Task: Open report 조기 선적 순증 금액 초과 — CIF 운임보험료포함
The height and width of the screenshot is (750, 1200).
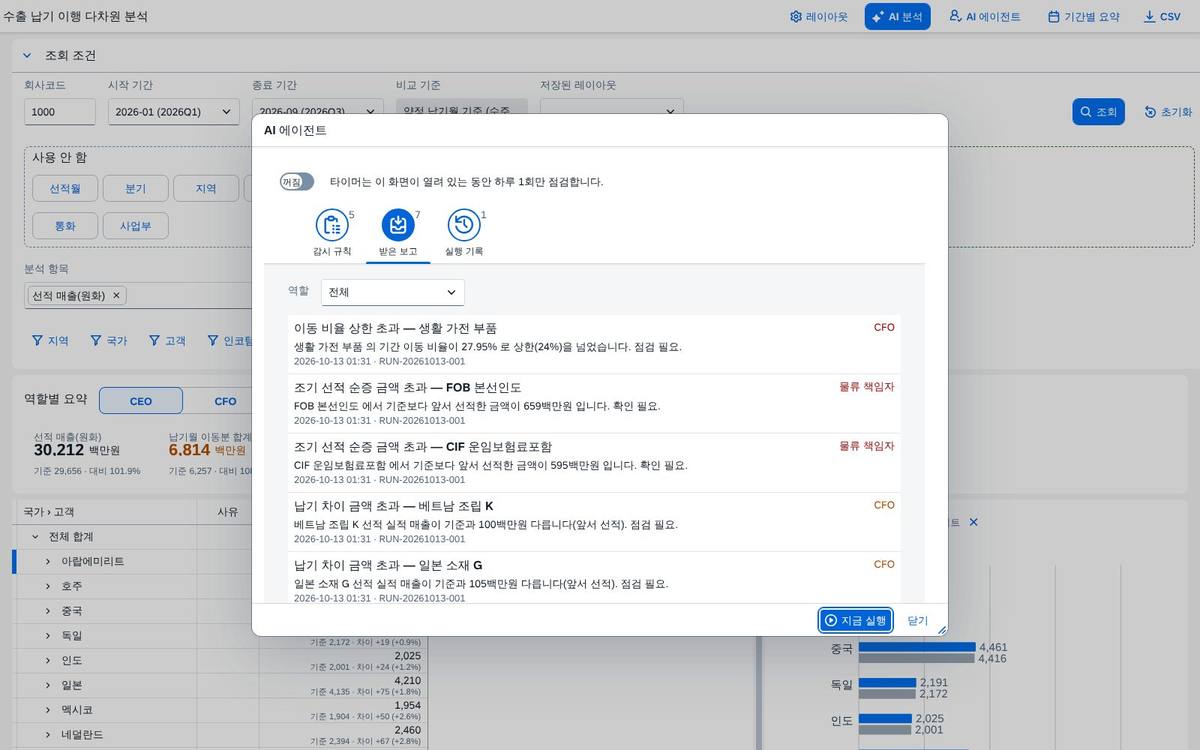Action: coord(594,462)
